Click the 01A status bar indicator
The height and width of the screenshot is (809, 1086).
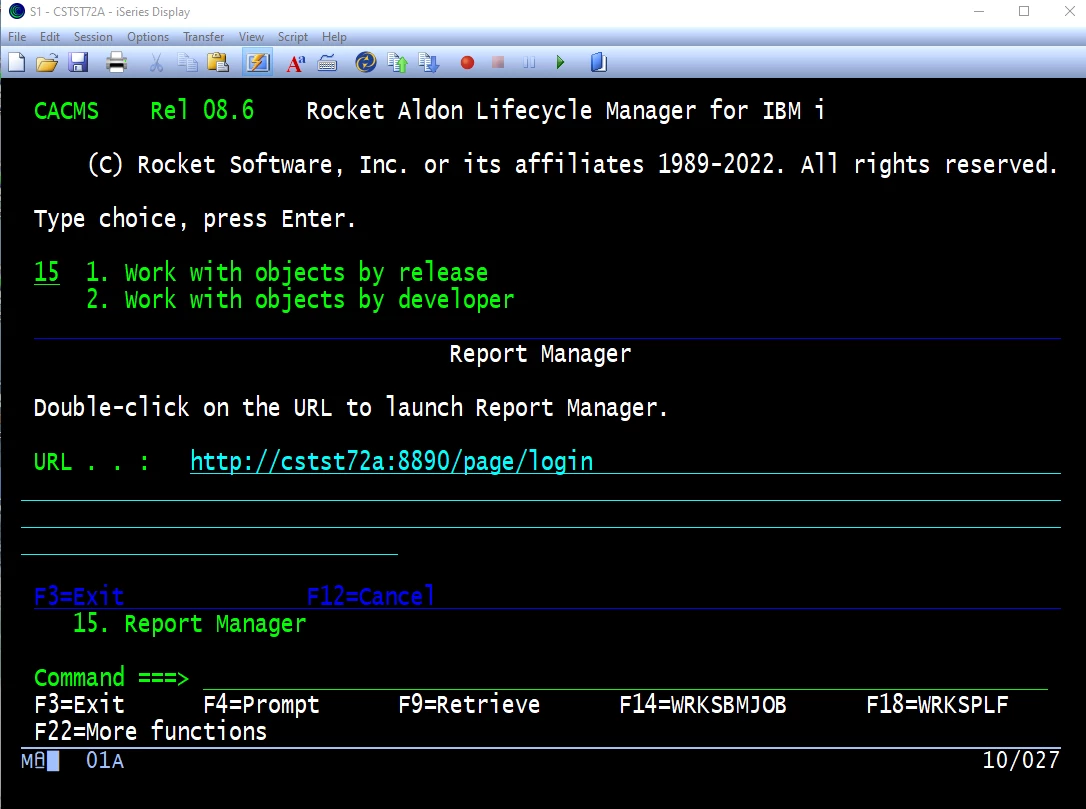[x=105, y=761]
